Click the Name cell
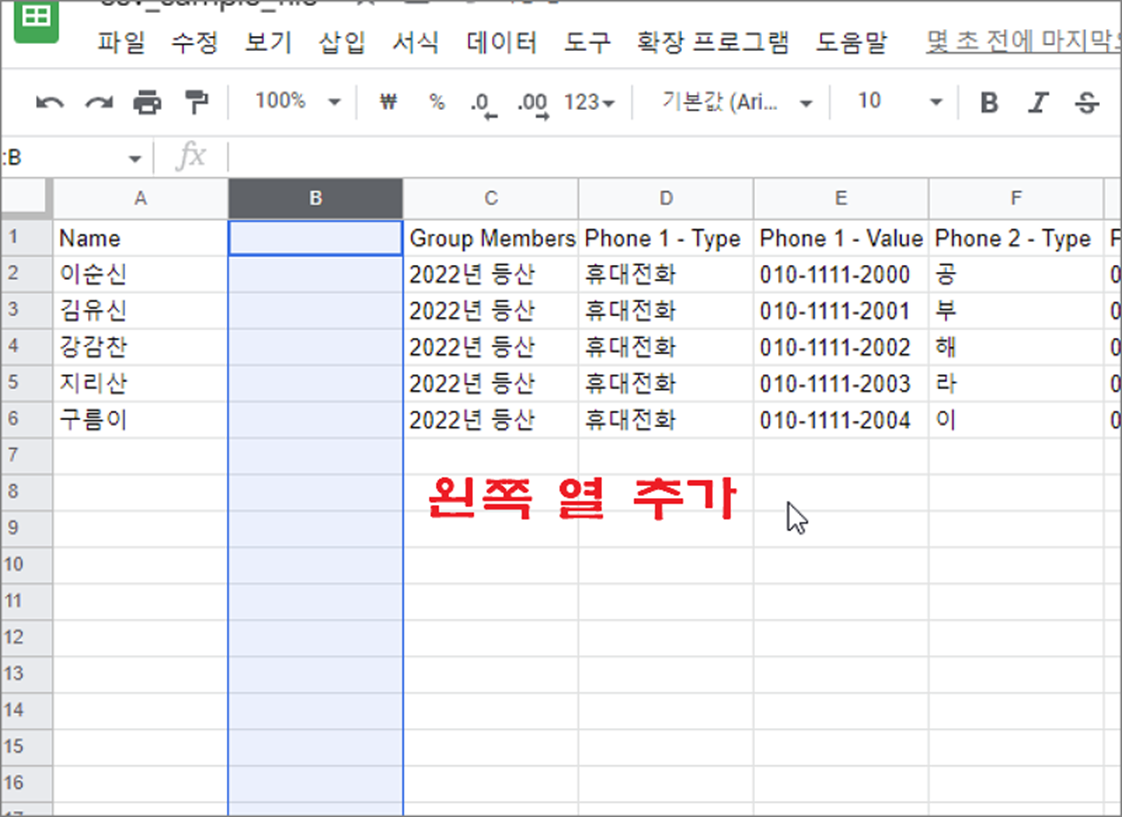Image resolution: width=1122 pixels, height=817 pixels. [140, 238]
